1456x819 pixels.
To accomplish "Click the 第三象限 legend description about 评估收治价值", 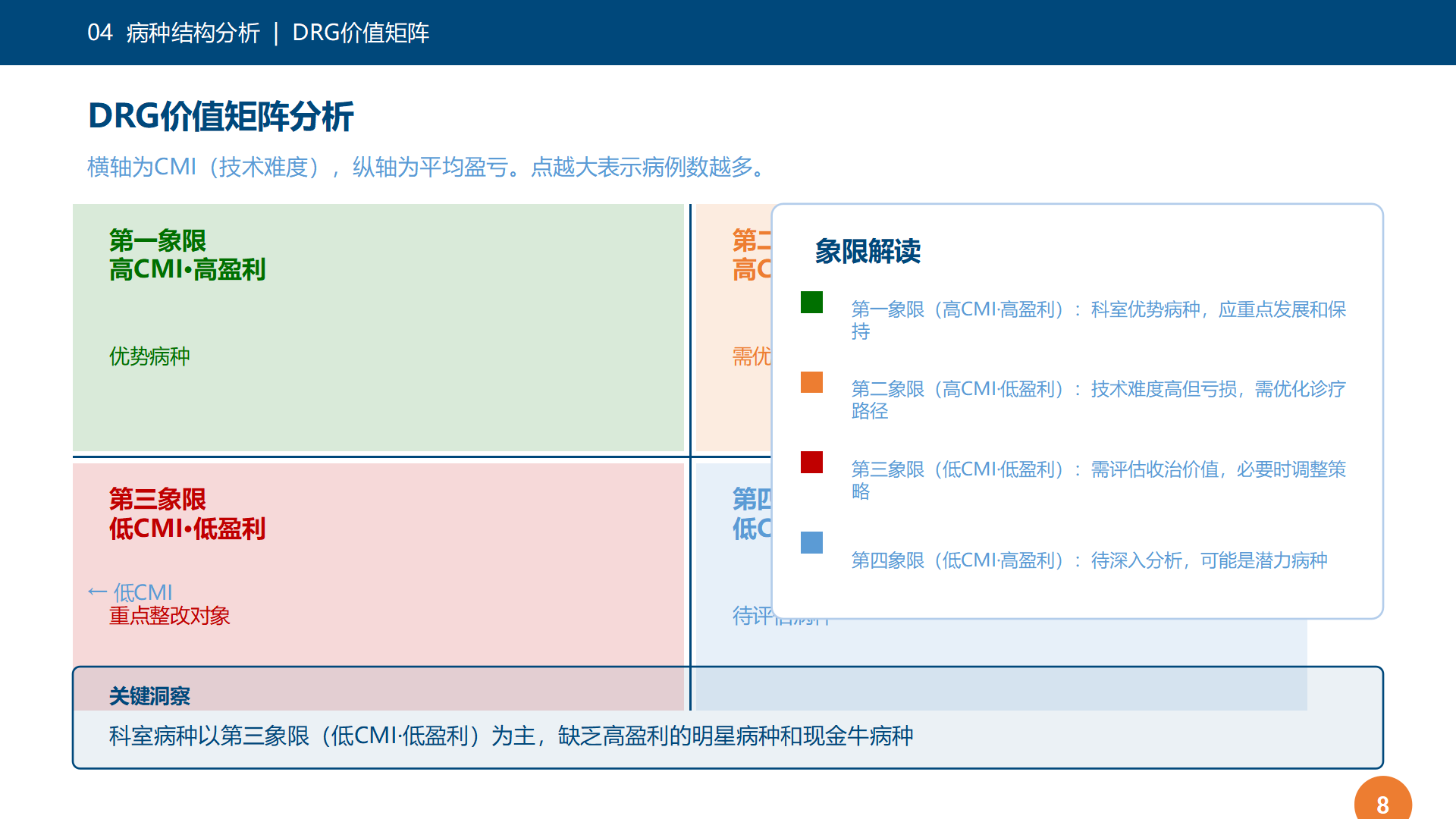I will tap(1098, 480).
